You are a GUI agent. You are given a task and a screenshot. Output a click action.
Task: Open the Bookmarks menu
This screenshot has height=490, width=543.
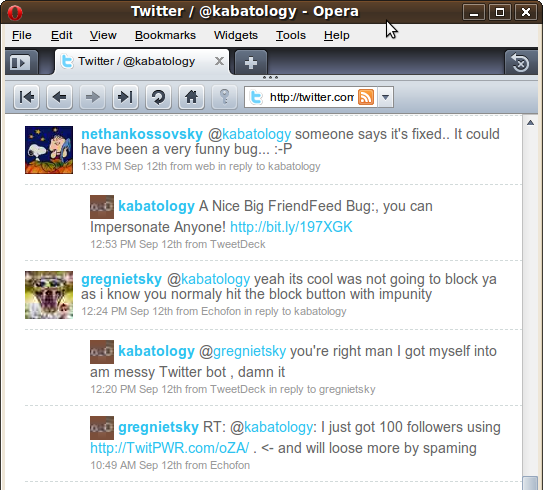[x=165, y=35]
